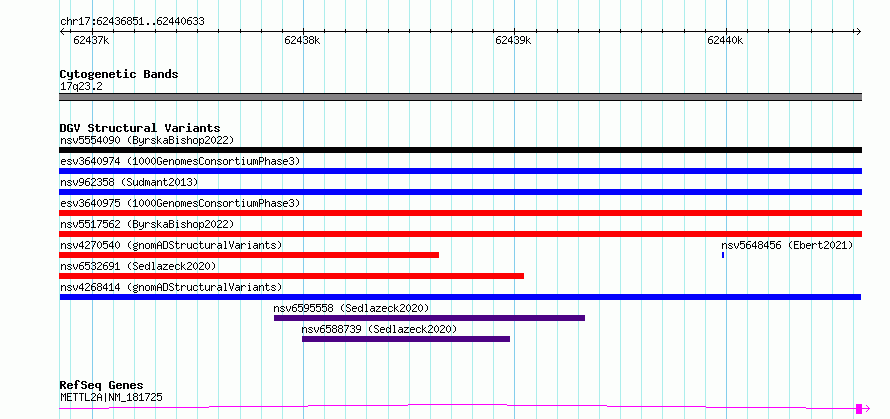Select the magenta METTL2A exon arrow glyph
Image resolution: width=890 pixels, height=419 pixels.
[x=863, y=408]
